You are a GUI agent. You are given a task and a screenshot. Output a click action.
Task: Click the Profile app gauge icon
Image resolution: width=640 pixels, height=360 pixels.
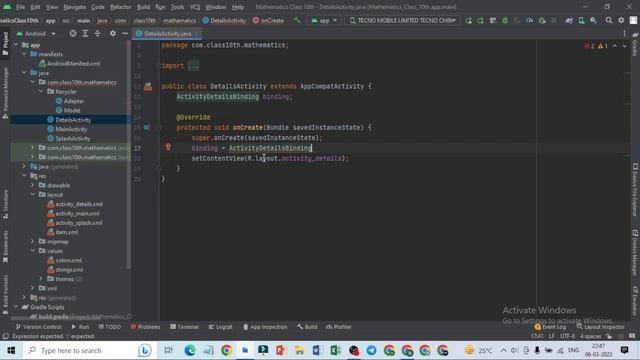click(529, 20)
